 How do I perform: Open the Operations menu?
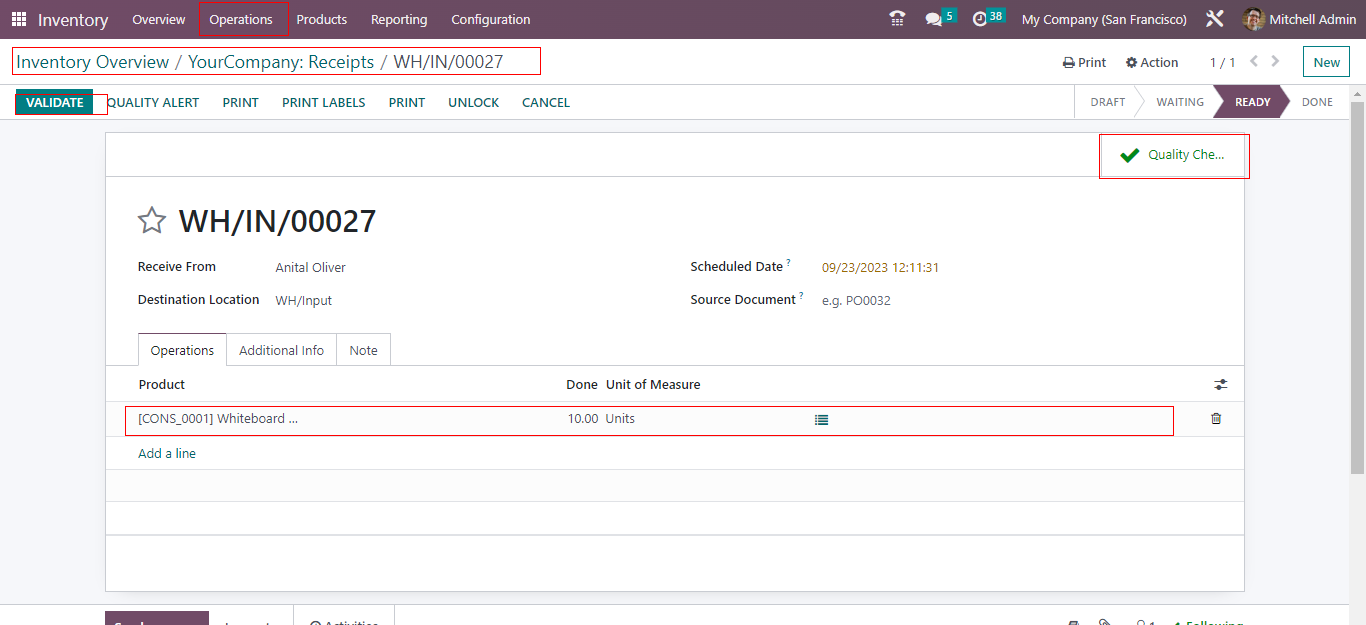(241, 19)
